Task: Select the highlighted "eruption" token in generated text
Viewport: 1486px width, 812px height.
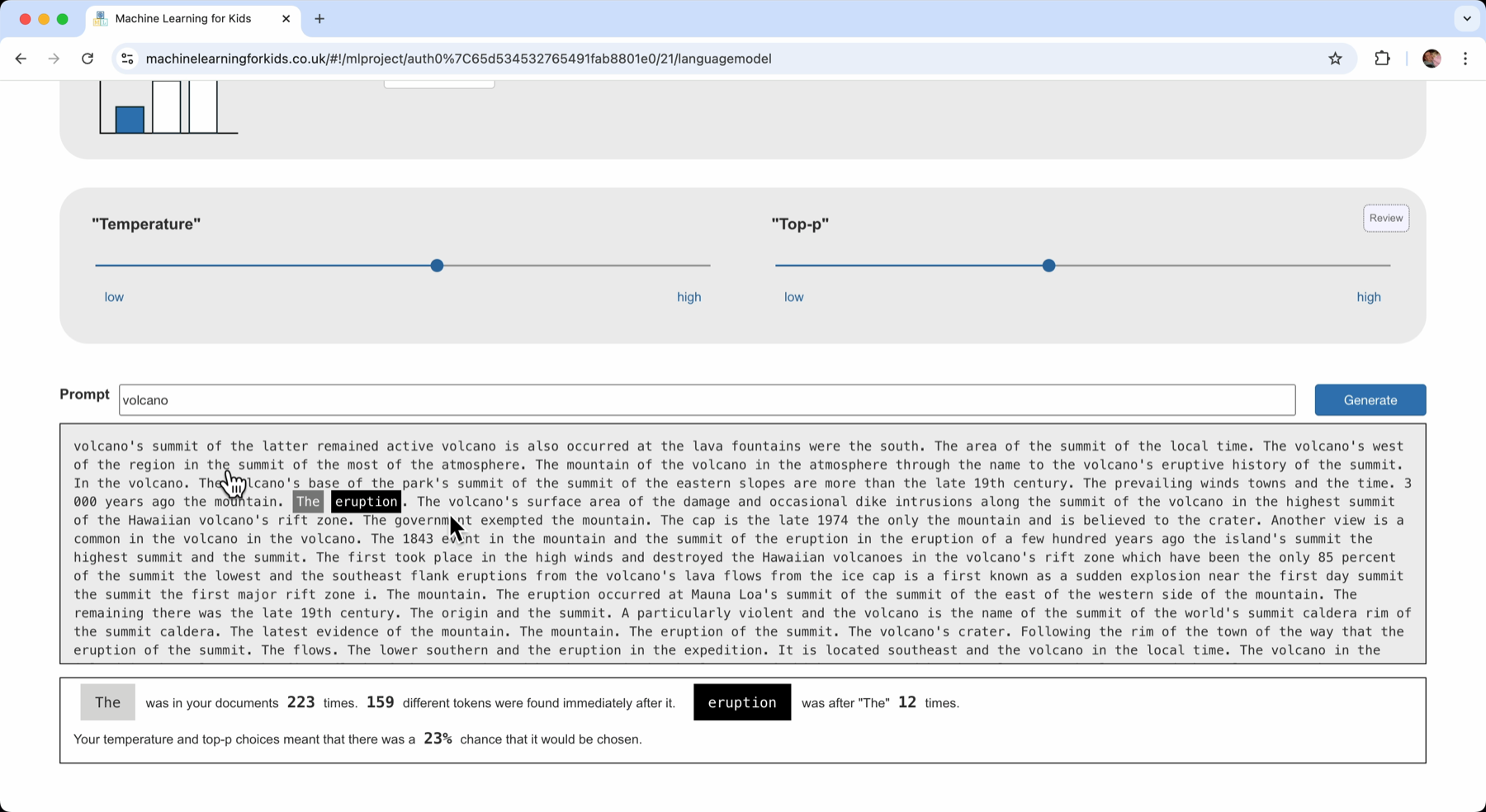Action: [366, 502]
